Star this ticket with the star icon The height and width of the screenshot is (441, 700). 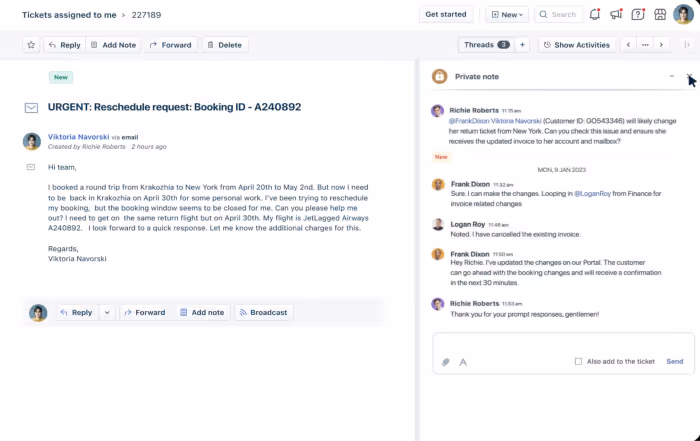click(x=31, y=45)
